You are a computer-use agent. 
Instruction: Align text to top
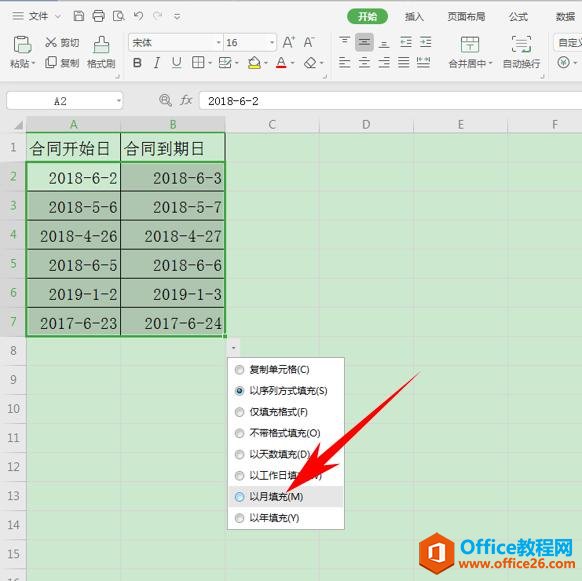344,42
